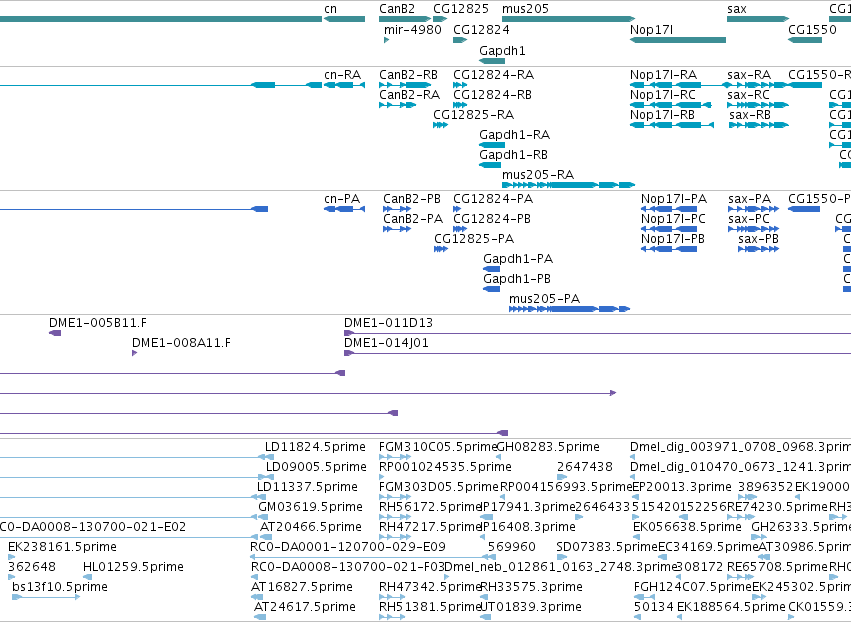
Task: Select the Gapdh1-RB transcript label
Action: tap(513, 155)
